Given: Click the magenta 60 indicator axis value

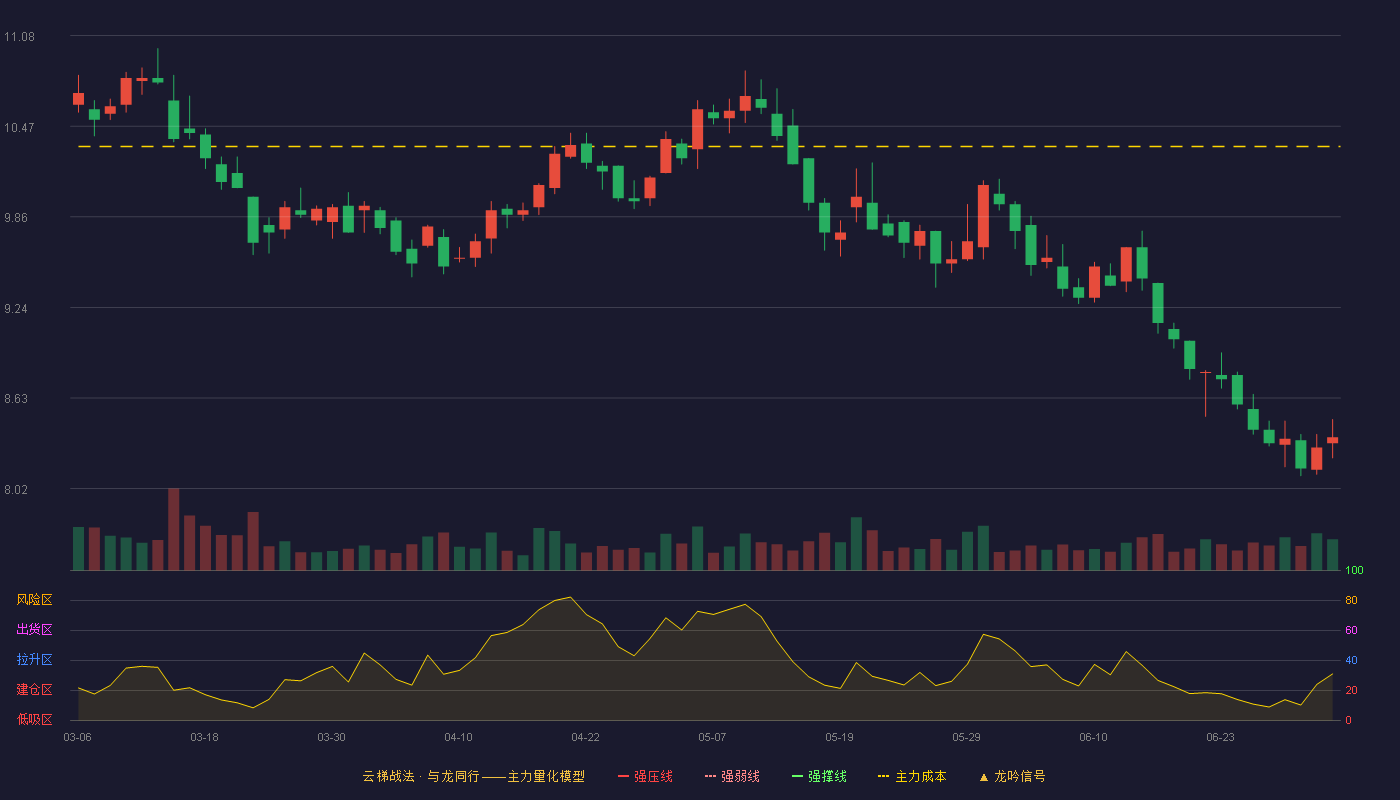Looking at the screenshot, I should tap(1351, 631).
